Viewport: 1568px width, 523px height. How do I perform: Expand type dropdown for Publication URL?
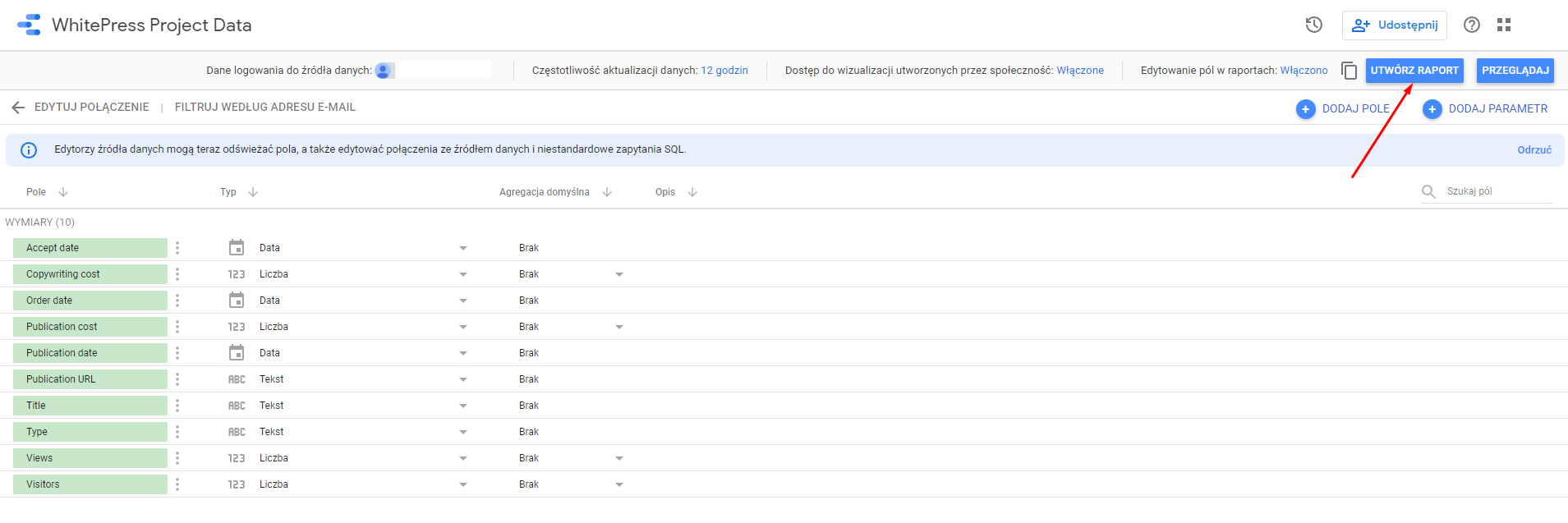click(x=463, y=379)
